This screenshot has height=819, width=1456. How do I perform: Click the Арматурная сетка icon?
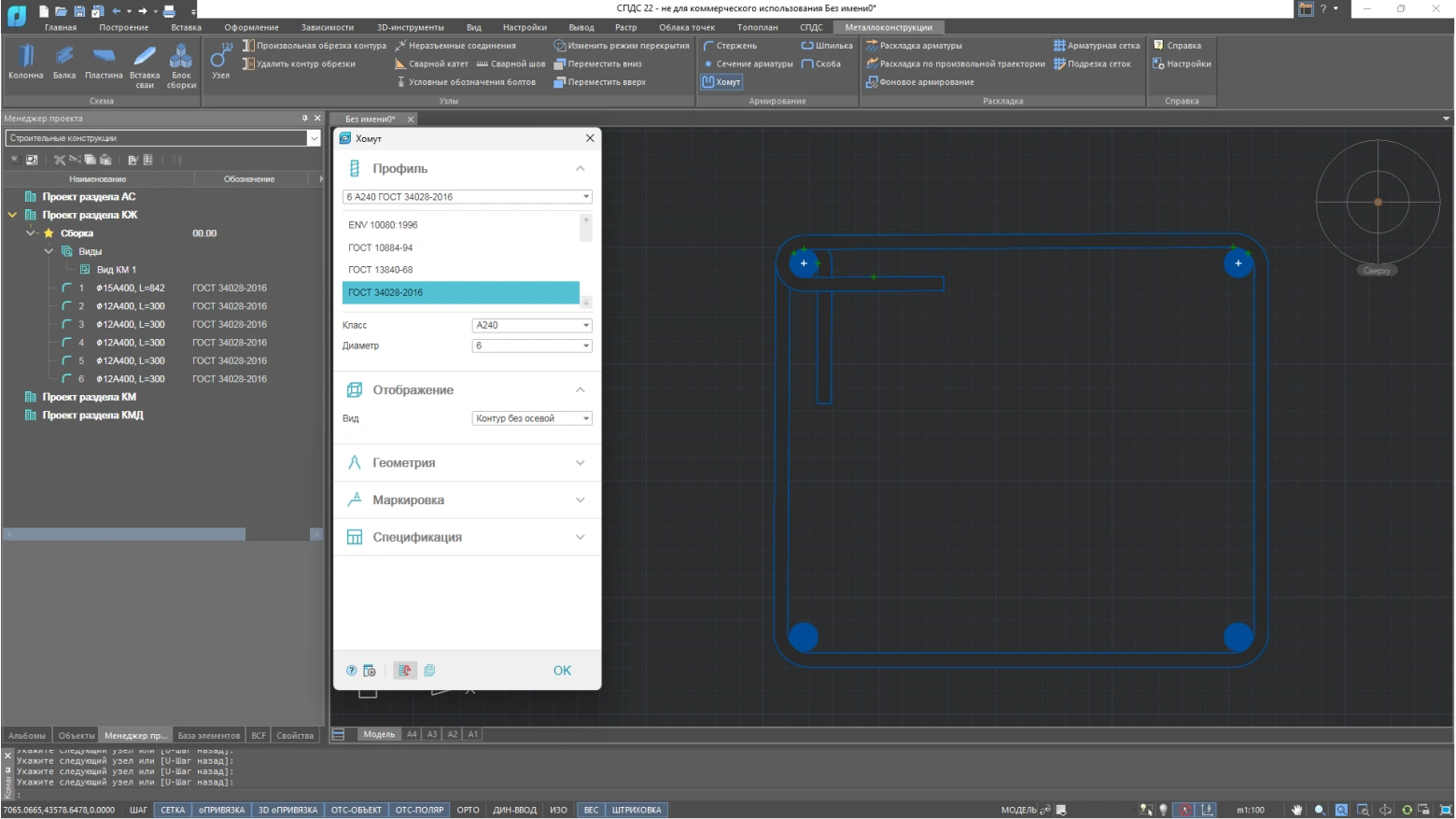[1059, 46]
